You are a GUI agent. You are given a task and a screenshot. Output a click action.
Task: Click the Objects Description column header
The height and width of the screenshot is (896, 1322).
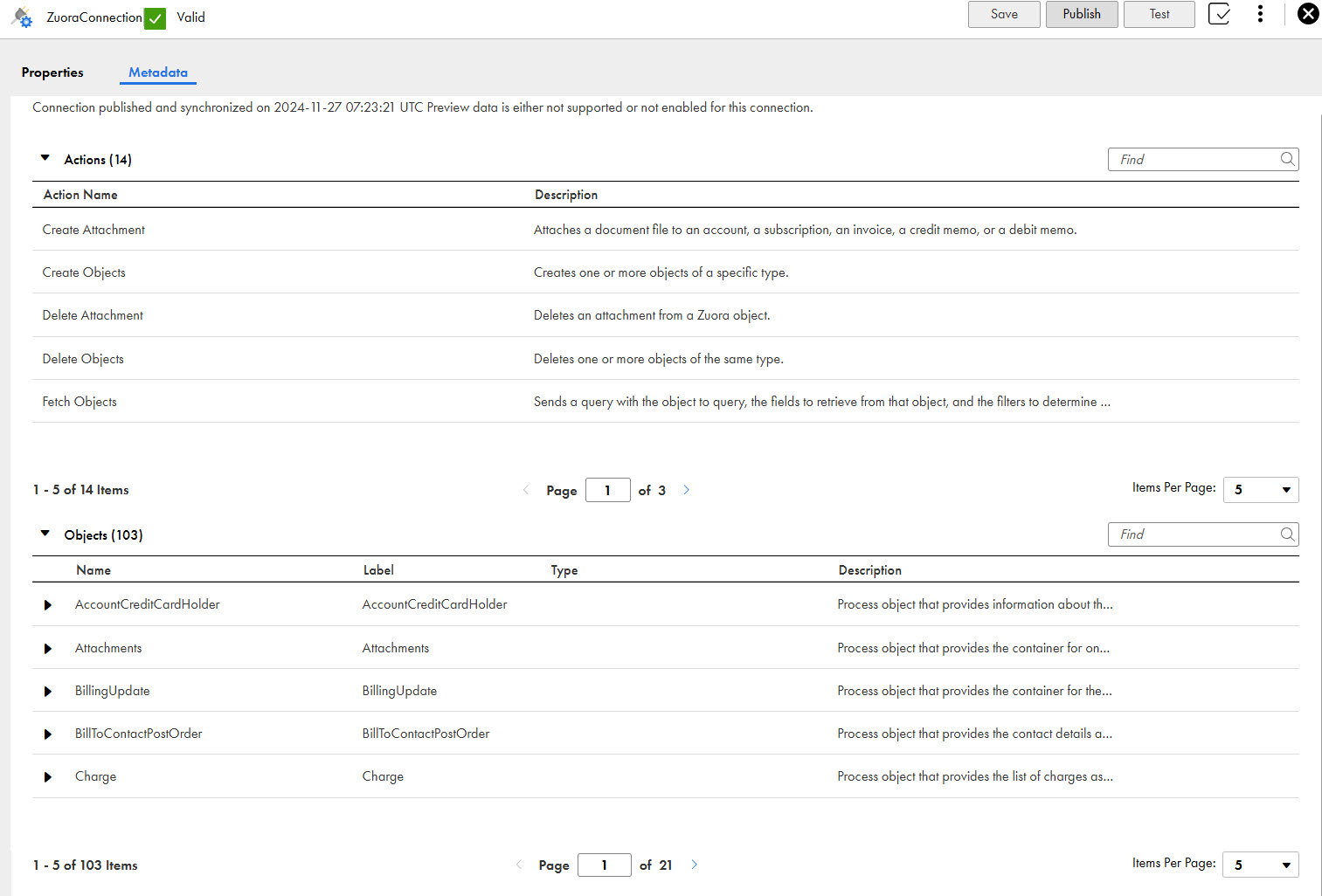pos(870,570)
